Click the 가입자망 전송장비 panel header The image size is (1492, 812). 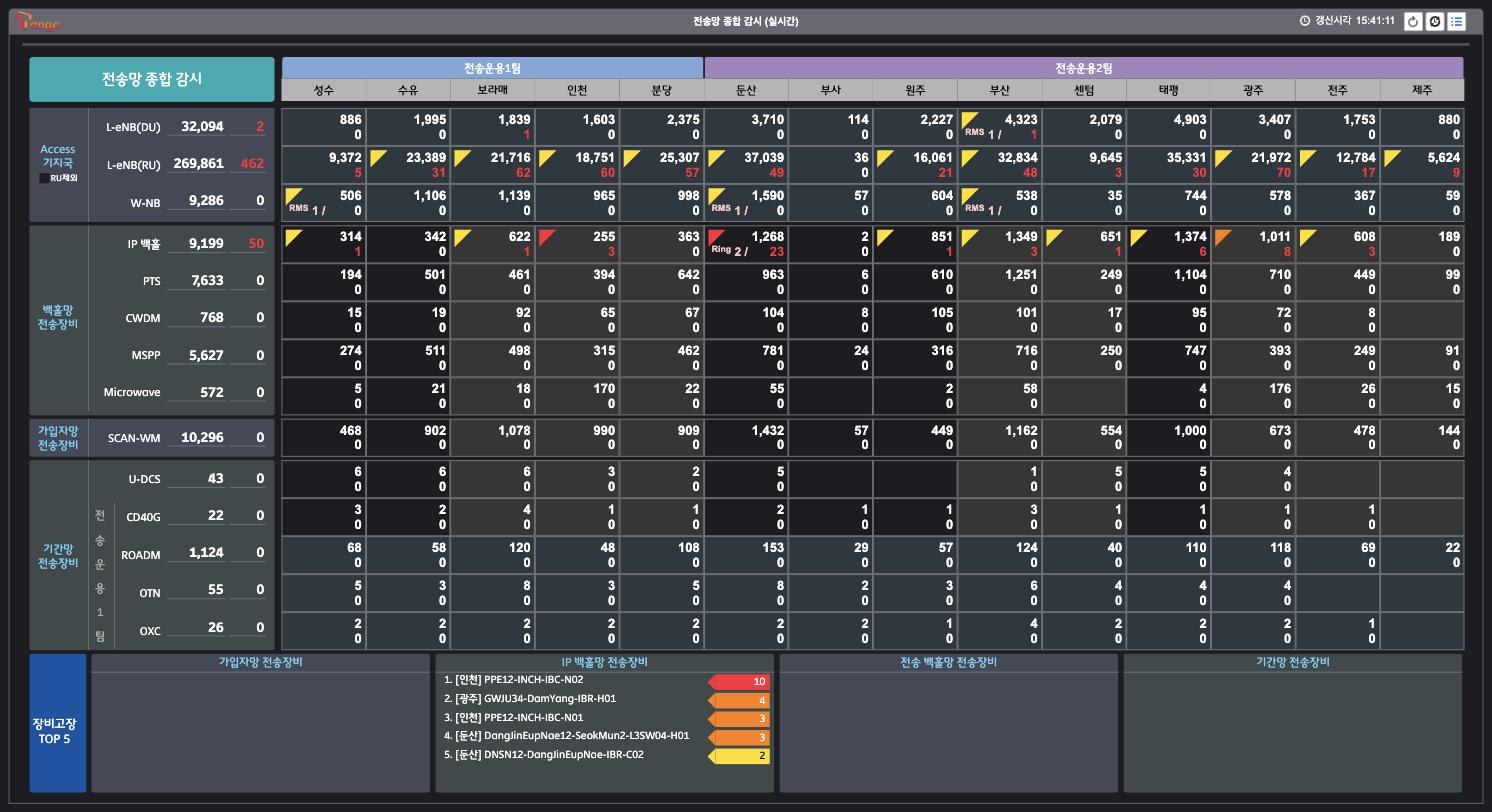pos(261,662)
